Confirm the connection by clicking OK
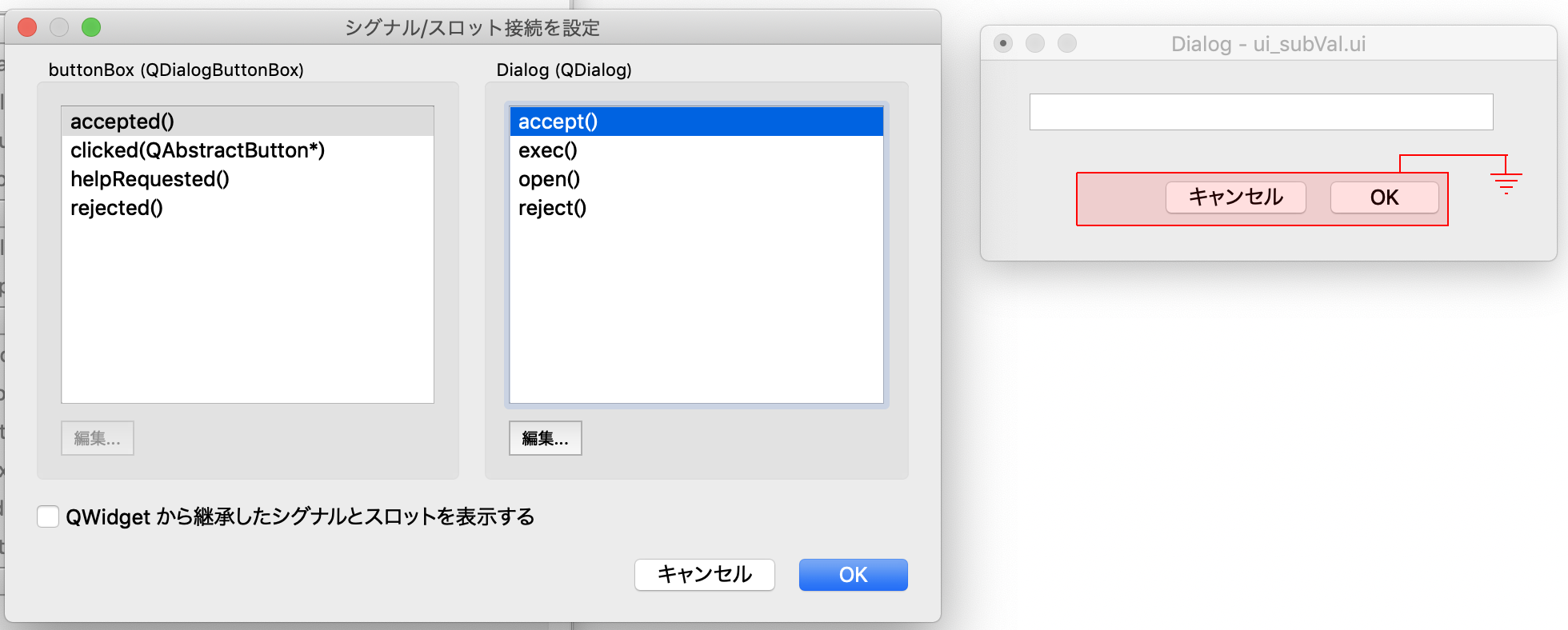This screenshot has width=1568, height=630. [853, 574]
